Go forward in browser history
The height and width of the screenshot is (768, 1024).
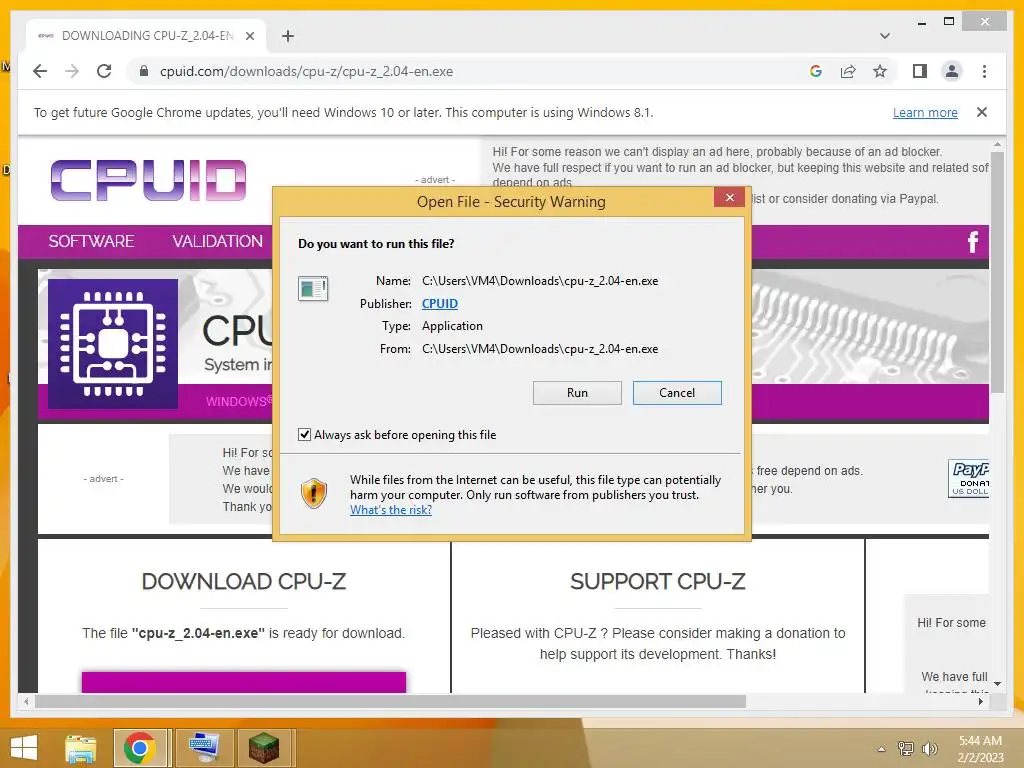(72, 71)
